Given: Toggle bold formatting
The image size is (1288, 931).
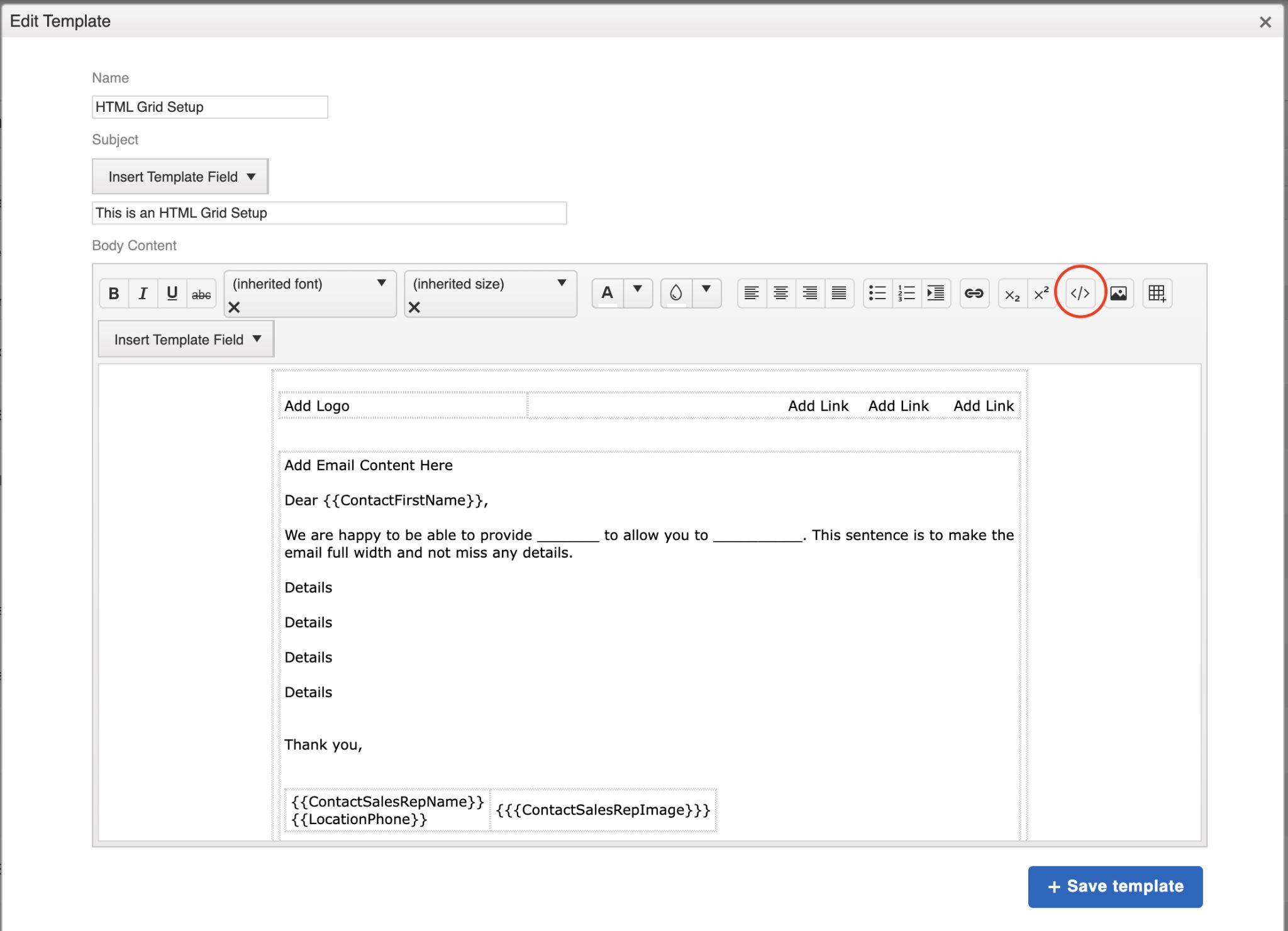Looking at the screenshot, I should tap(114, 293).
